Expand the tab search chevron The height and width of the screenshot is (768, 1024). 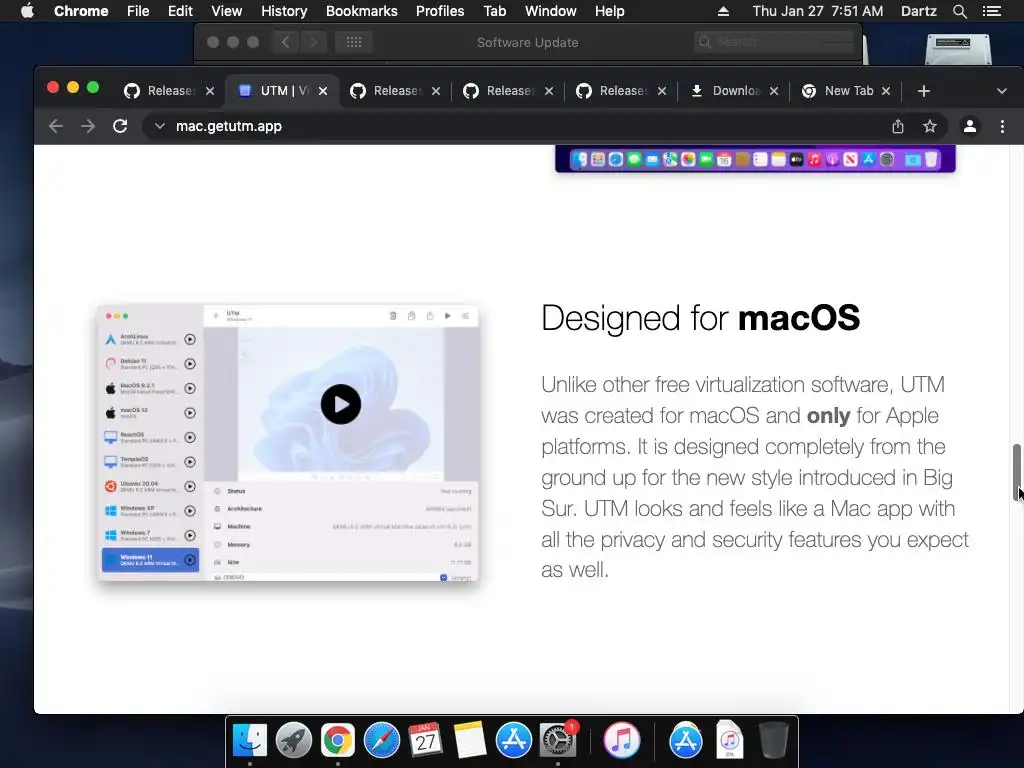pos(1002,91)
